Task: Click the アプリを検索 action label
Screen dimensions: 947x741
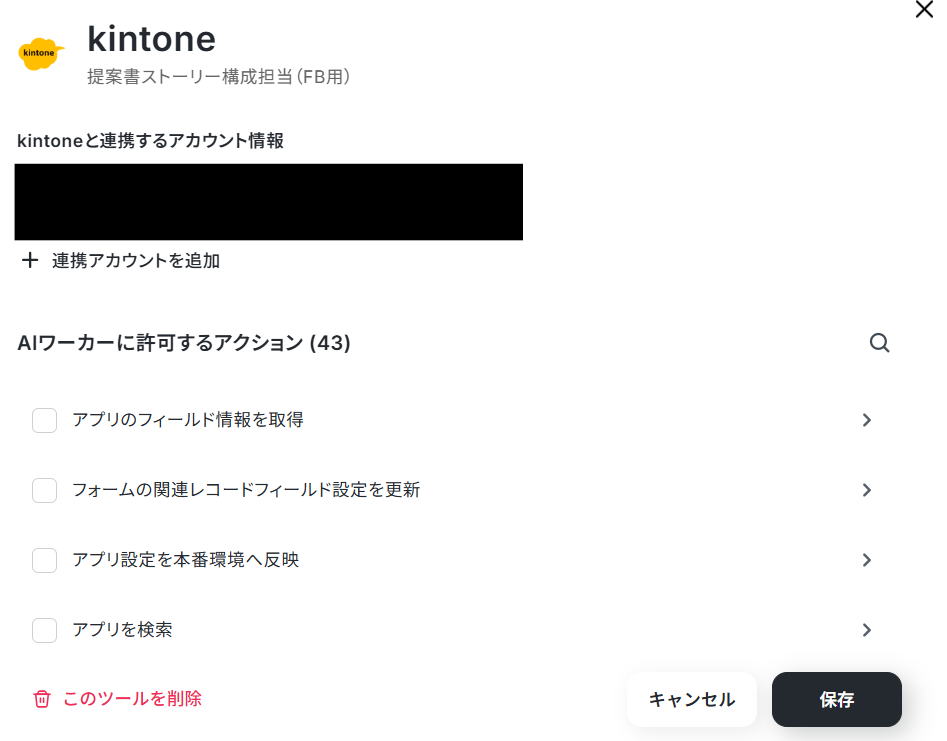Action: pos(123,630)
